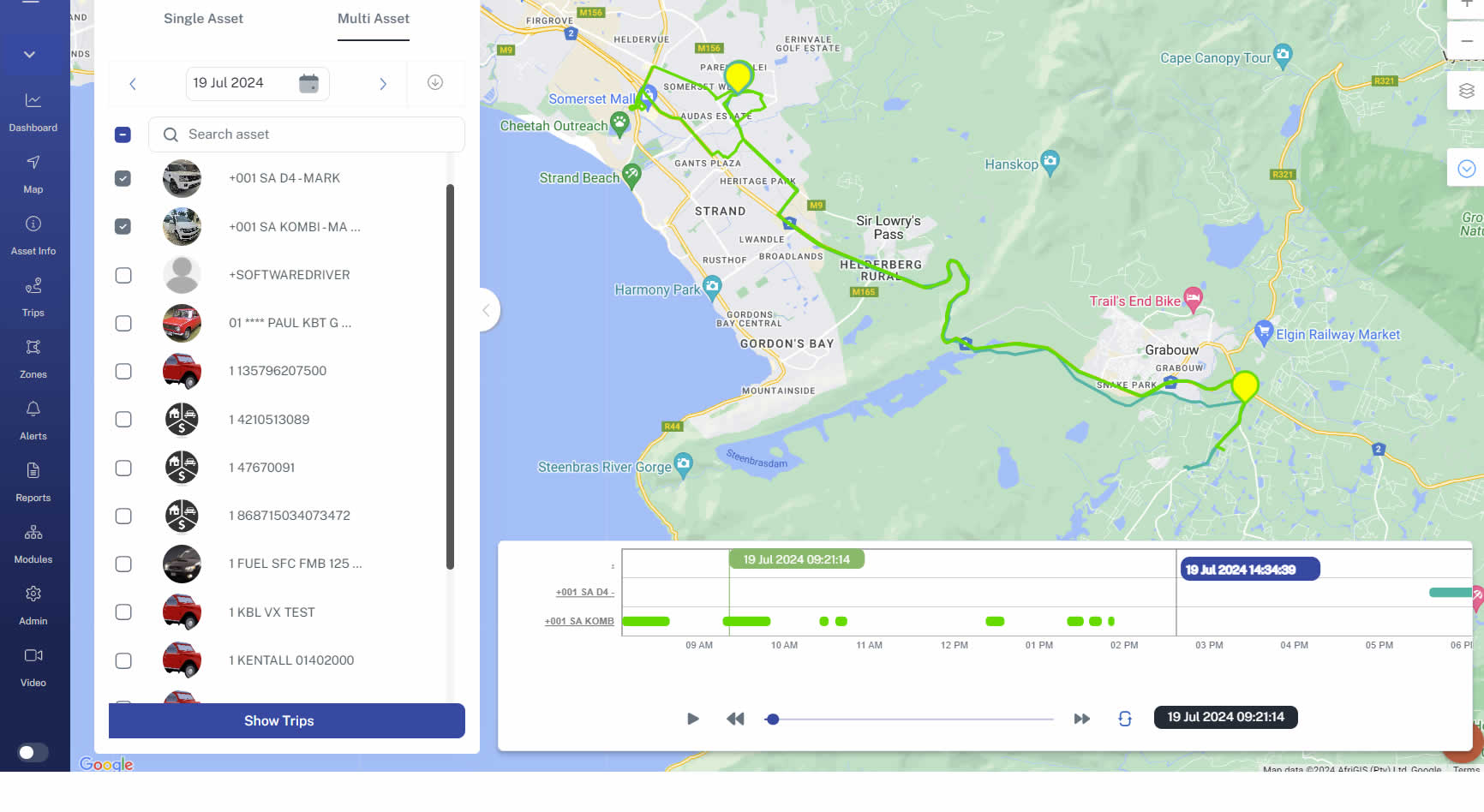Flip the toggle switch at bottom left

pos(32,752)
